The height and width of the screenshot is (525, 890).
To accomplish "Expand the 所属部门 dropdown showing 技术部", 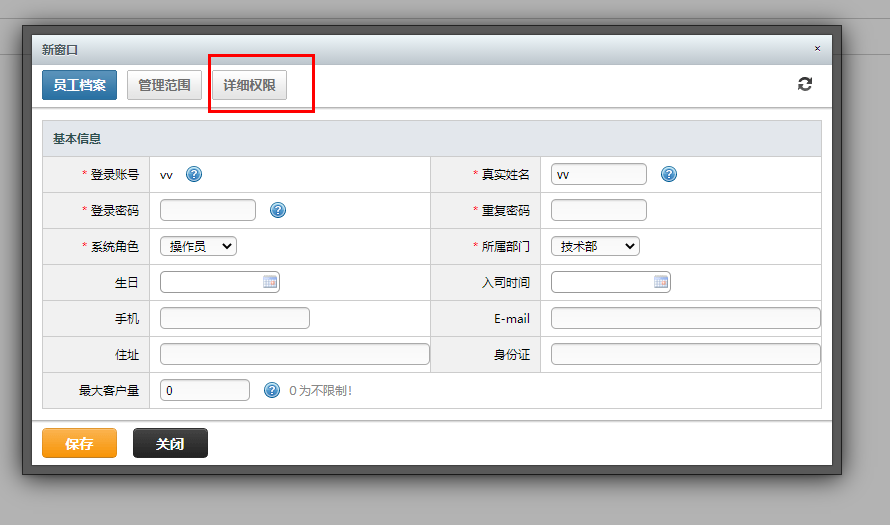I will (x=595, y=246).
